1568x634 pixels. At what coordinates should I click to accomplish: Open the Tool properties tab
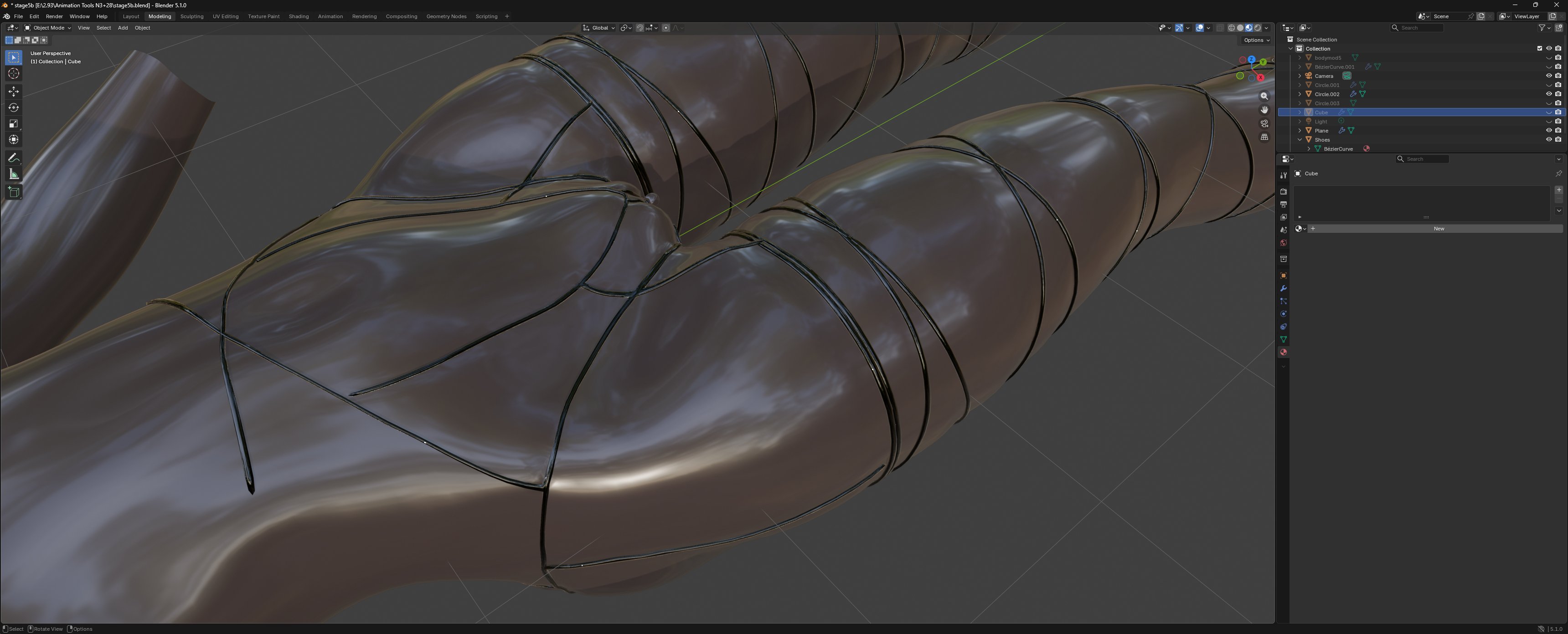pos(1283,175)
